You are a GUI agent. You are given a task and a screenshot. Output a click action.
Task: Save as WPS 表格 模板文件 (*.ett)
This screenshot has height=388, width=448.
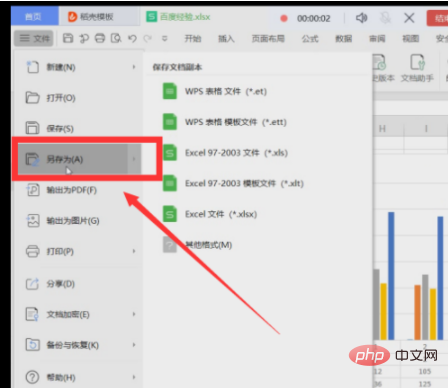point(225,122)
